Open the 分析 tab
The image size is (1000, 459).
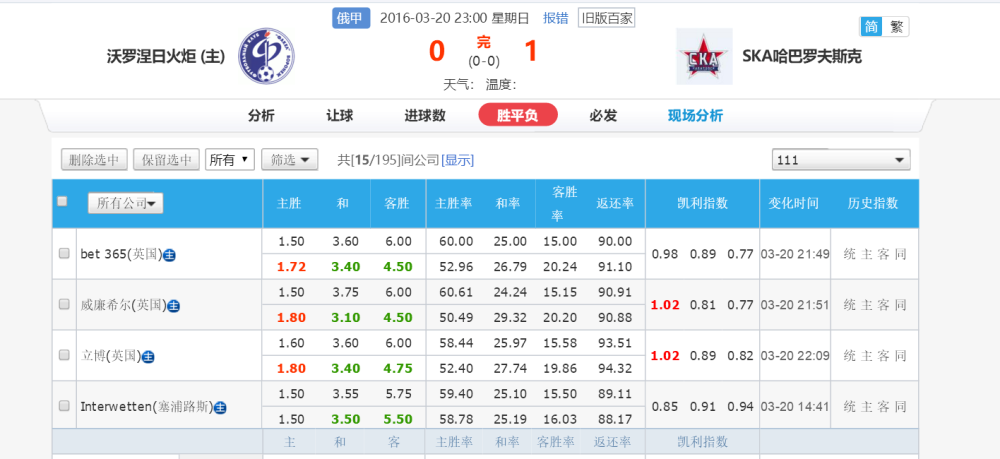[261, 116]
